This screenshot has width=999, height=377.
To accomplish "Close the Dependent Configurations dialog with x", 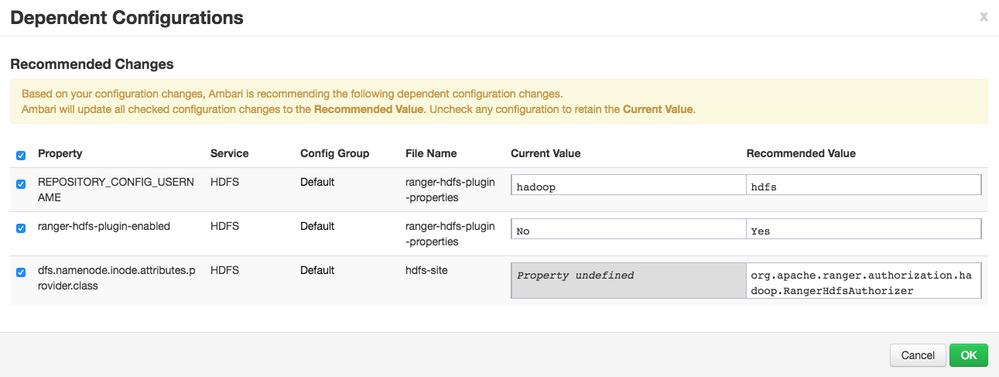I will [984, 17].
